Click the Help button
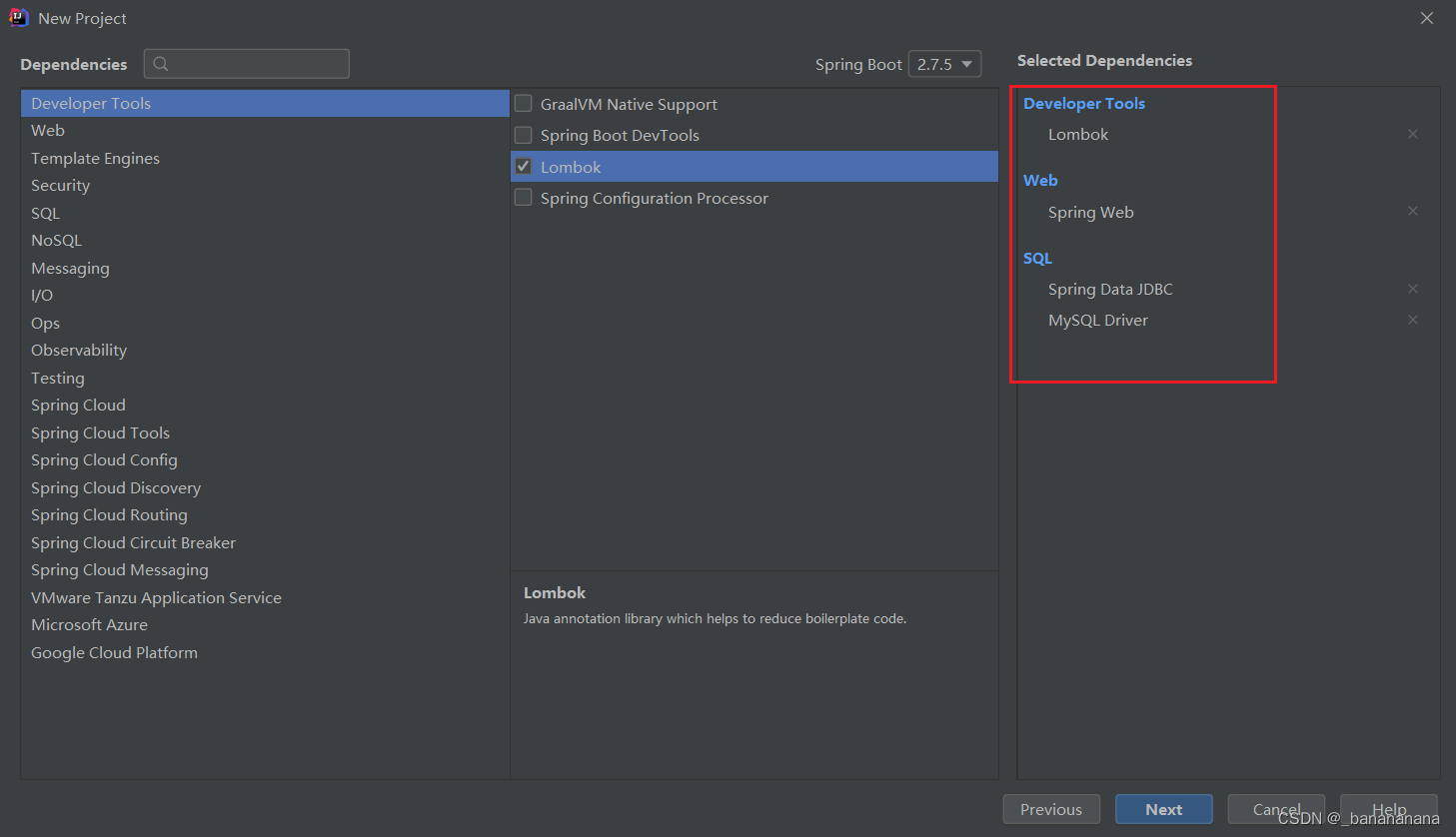The image size is (1456, 837). tap(1389, 809)
